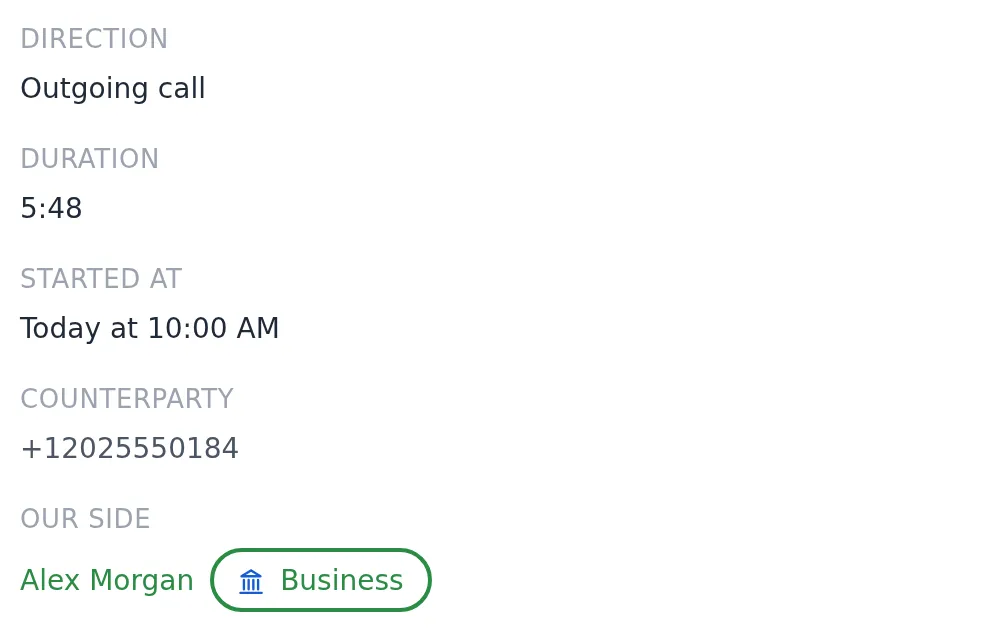This screenshot has height=632, width=1004.
Task: Select the Business badge label text
Action: pyautogui.click(x=342, y=580)
